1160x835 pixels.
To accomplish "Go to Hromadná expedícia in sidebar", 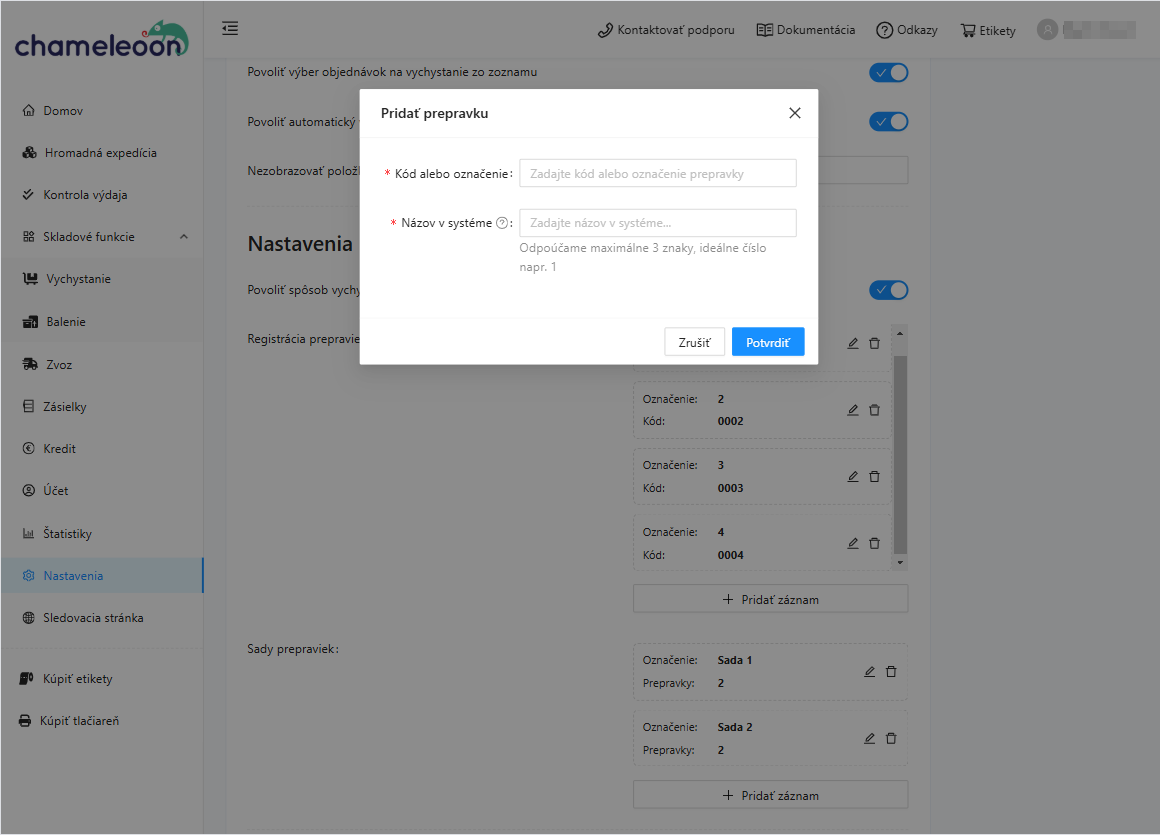I will pos(100,153).
